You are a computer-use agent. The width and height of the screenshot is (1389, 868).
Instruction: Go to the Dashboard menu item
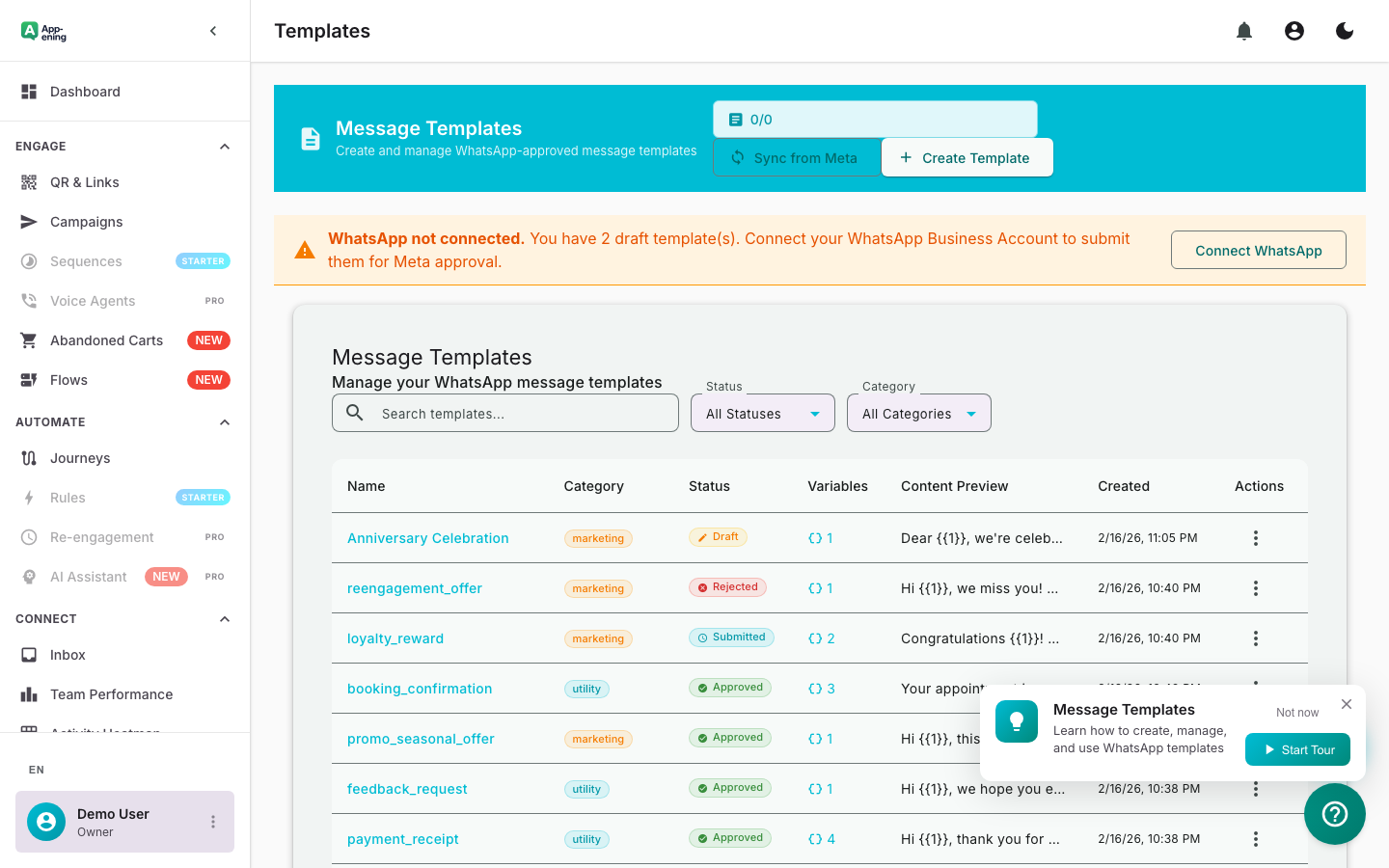[85, 91]
